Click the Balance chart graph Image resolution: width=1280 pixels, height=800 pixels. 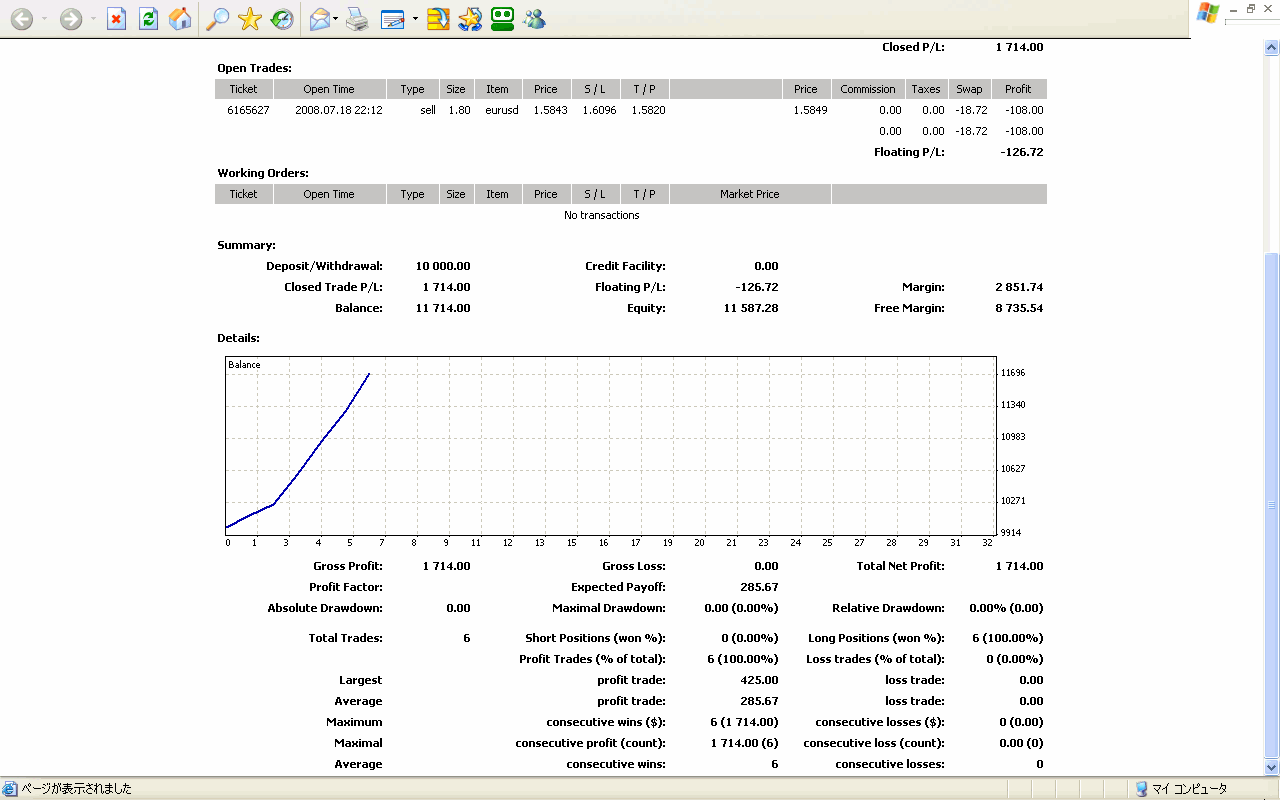[x=610, y=445]
